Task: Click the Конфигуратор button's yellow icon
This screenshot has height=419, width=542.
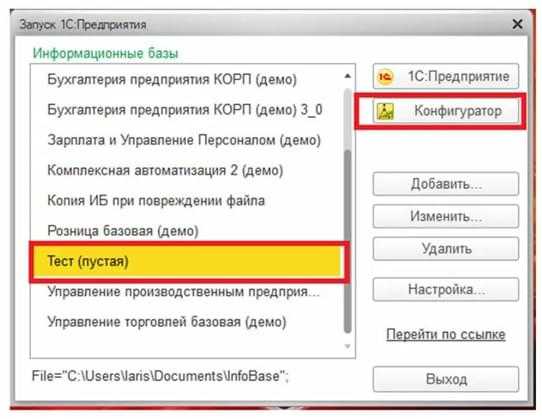Action: click(385, 111)
